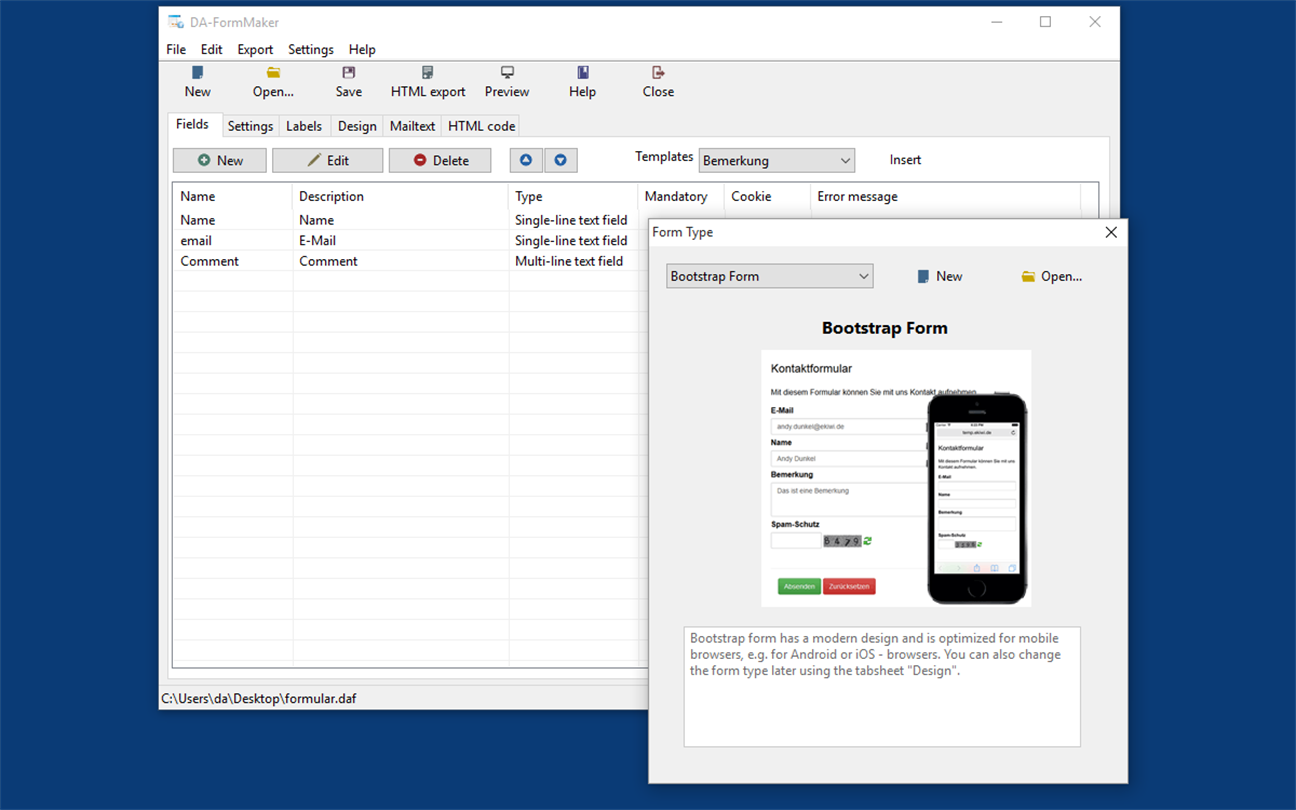Open the Edit menu

pos(211,49)
